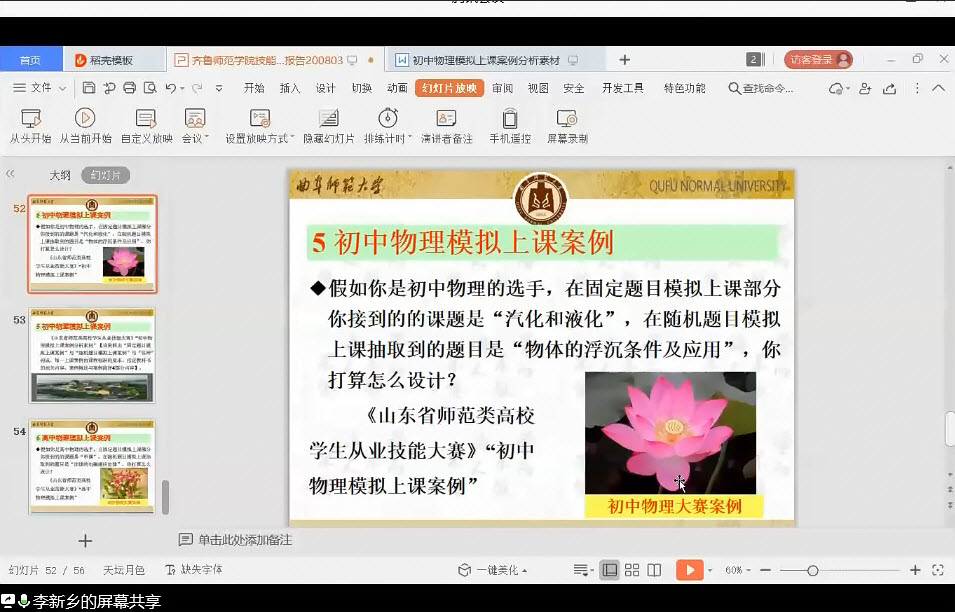Select slide 53 thumbnail
The height and width of the screenshot is (612, 955).
click(x=92, y=355)
